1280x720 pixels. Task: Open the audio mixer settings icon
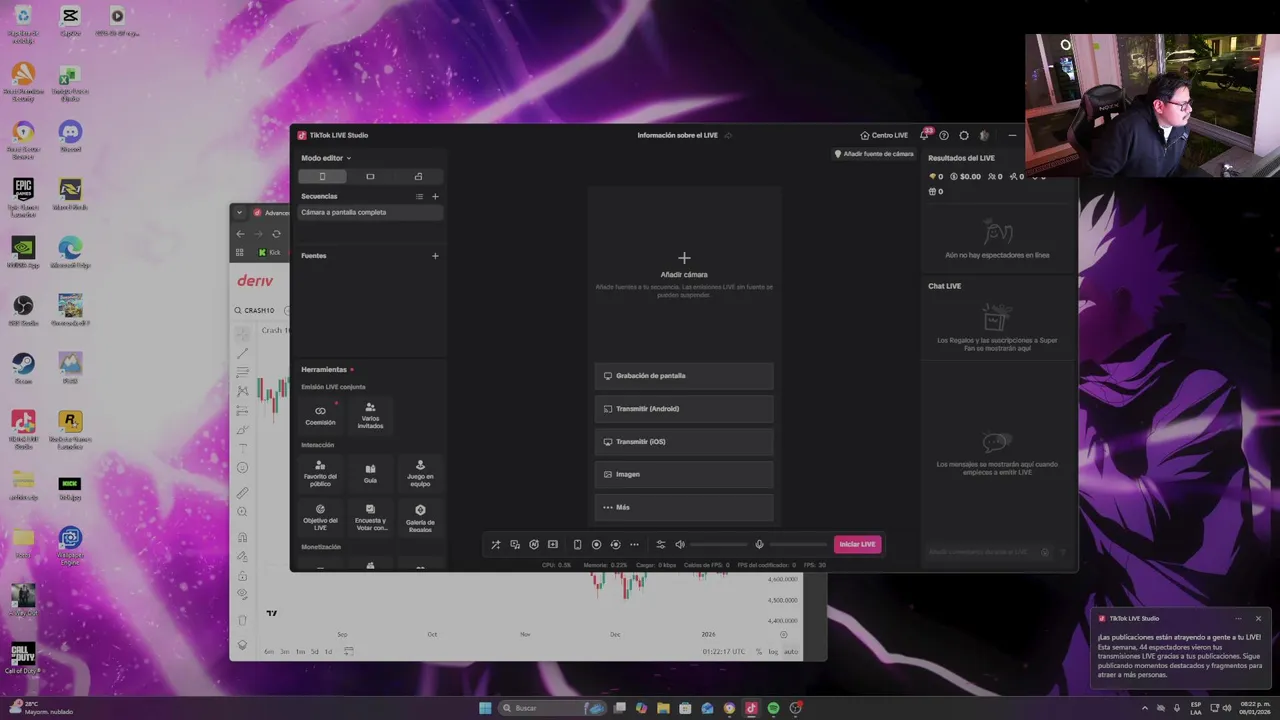(x=660, y=545)
